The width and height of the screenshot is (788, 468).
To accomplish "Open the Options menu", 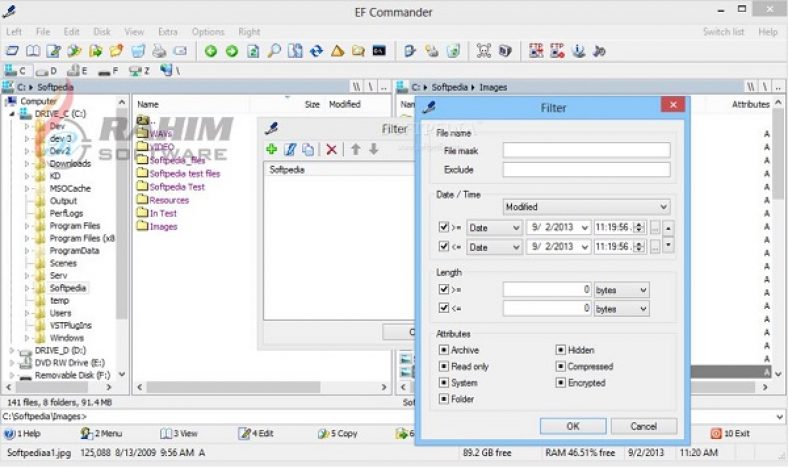I will coord(207,32).
